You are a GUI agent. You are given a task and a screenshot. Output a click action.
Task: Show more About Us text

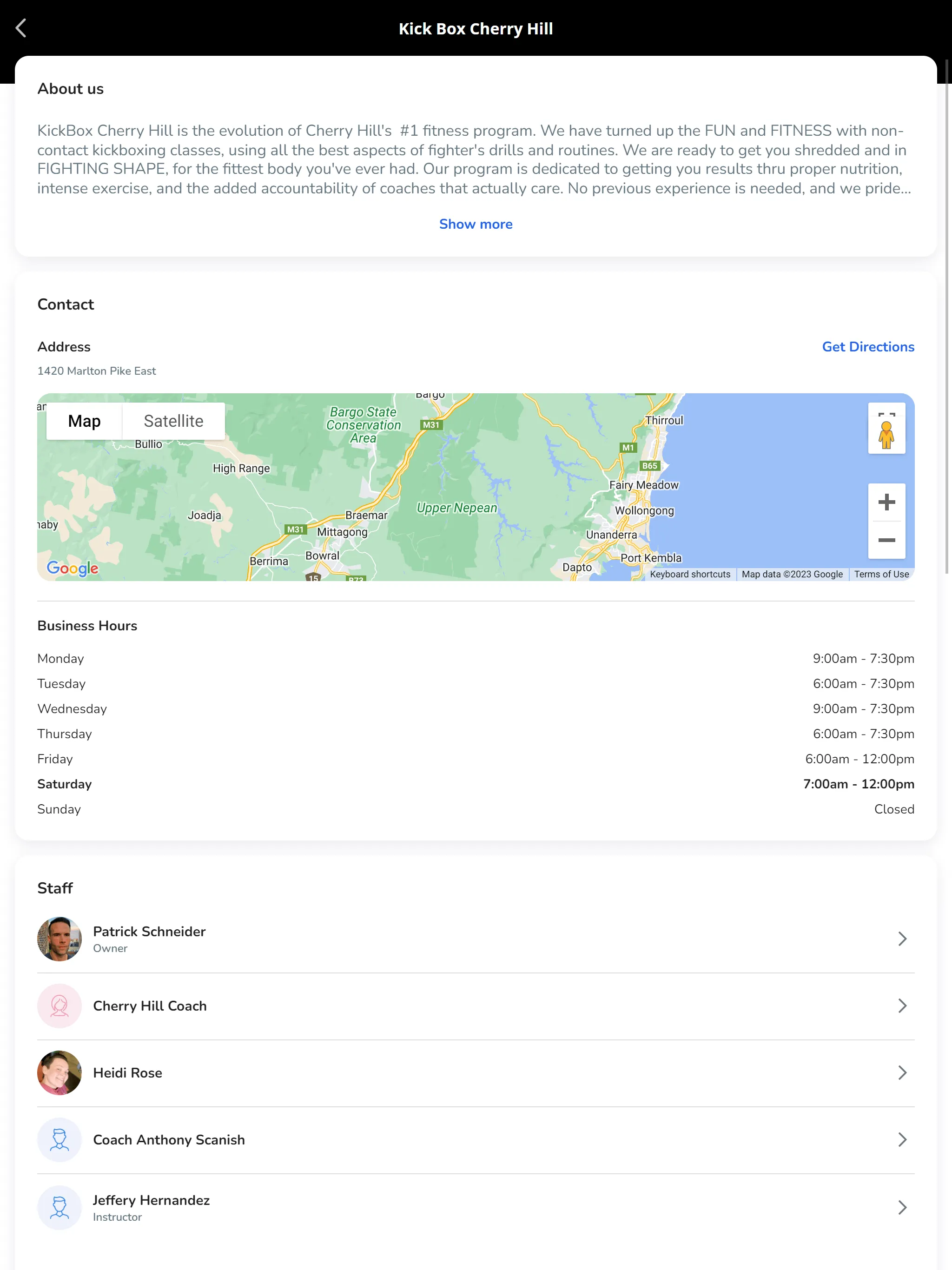pos(476,224)
